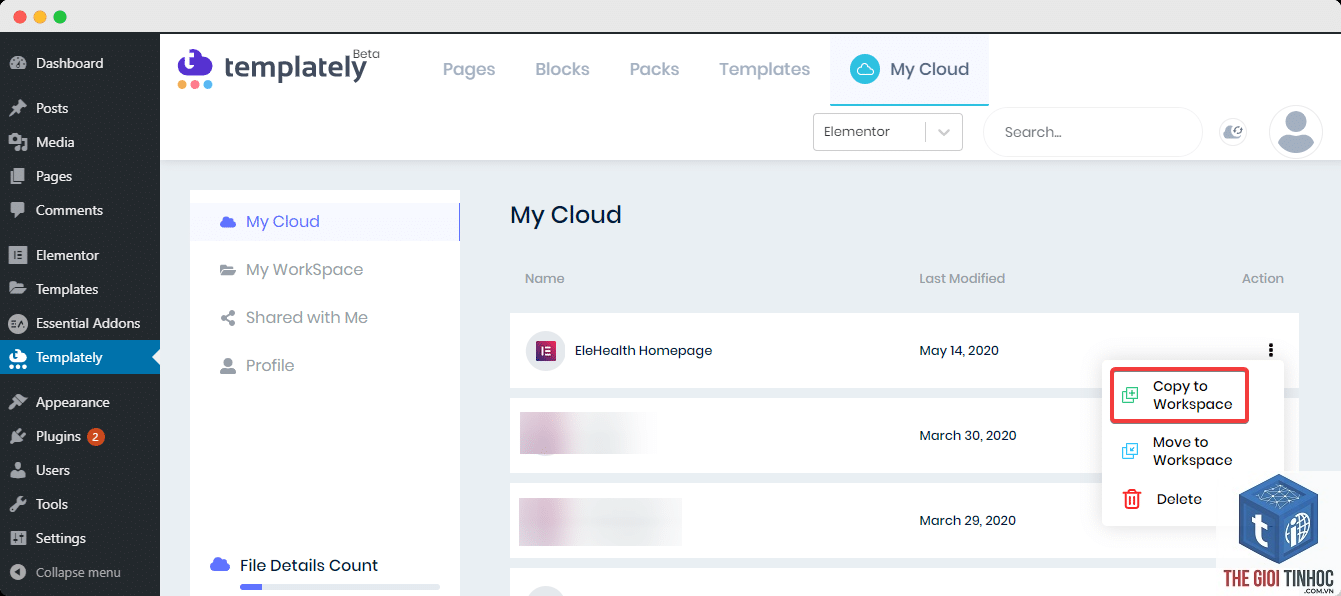The image size is (1341, 596).
Task: Click the My WorkSpace folder icon
Action: [x=228, y=270]
